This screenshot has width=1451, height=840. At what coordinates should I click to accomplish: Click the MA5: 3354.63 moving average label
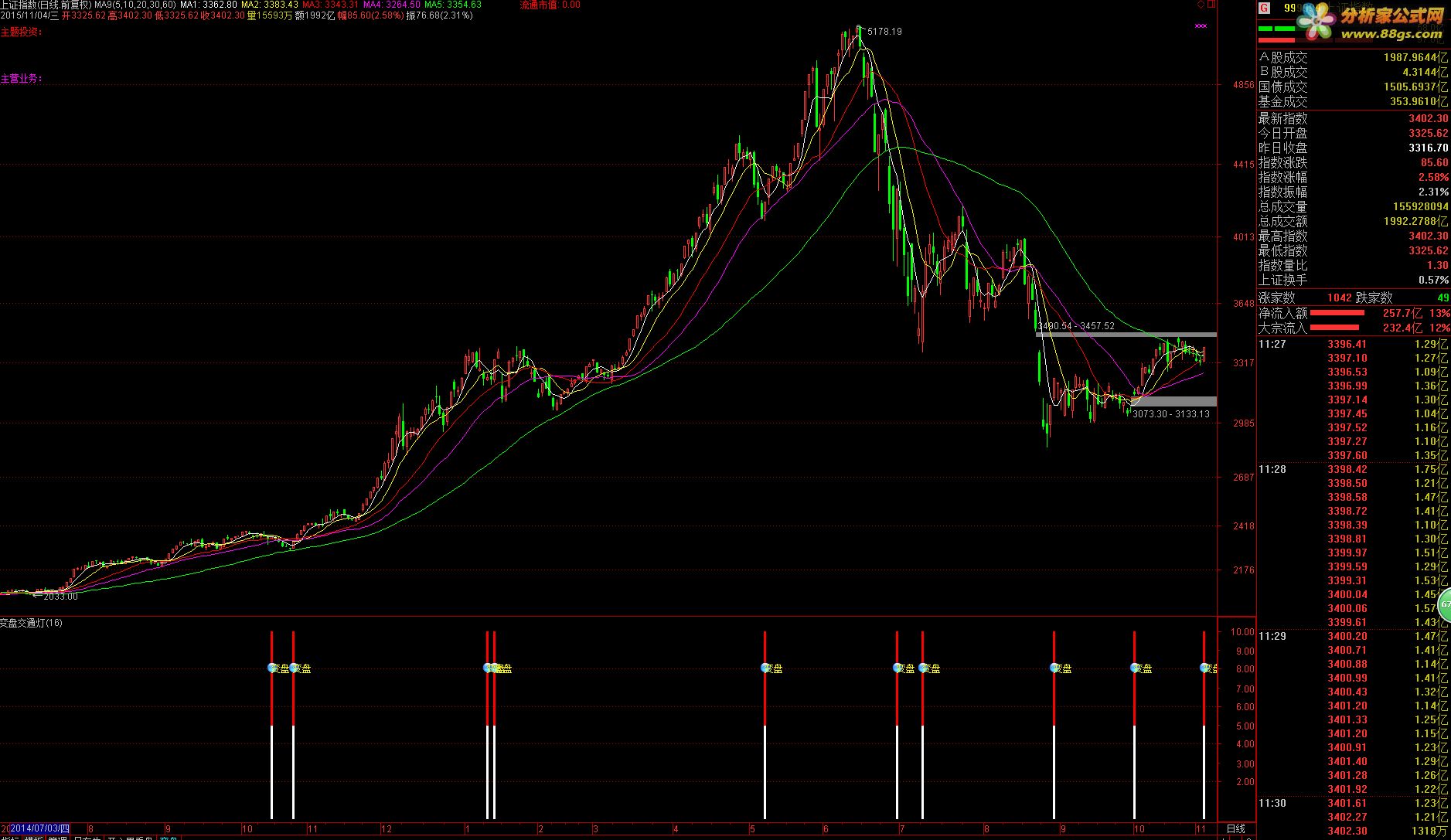click(x=453, y=5)
